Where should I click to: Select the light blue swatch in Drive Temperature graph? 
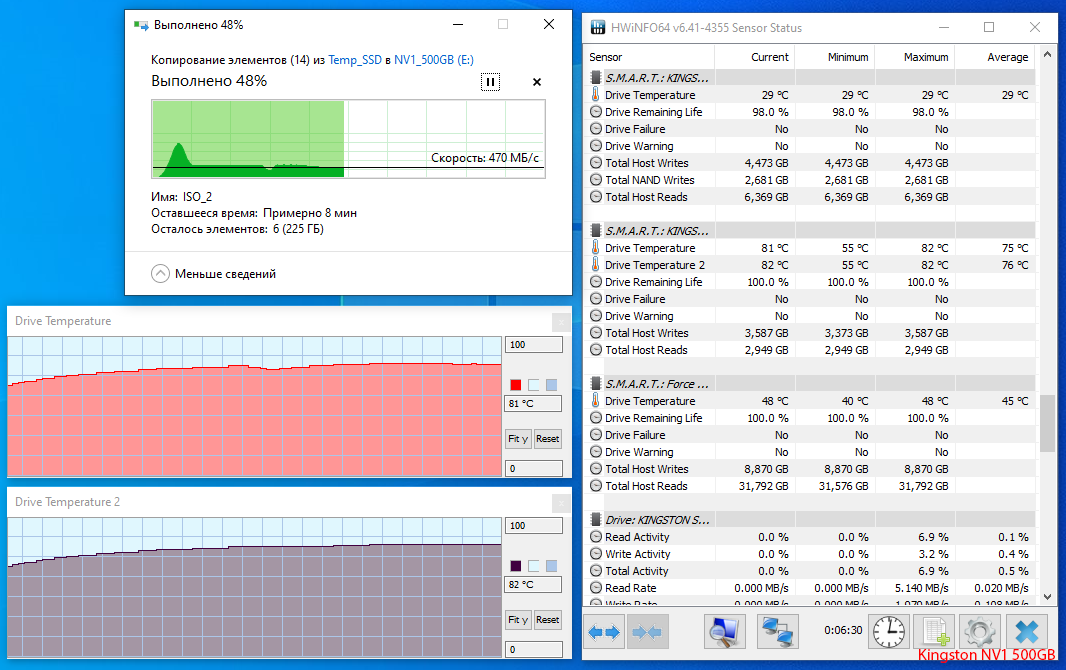click(551, 385)
